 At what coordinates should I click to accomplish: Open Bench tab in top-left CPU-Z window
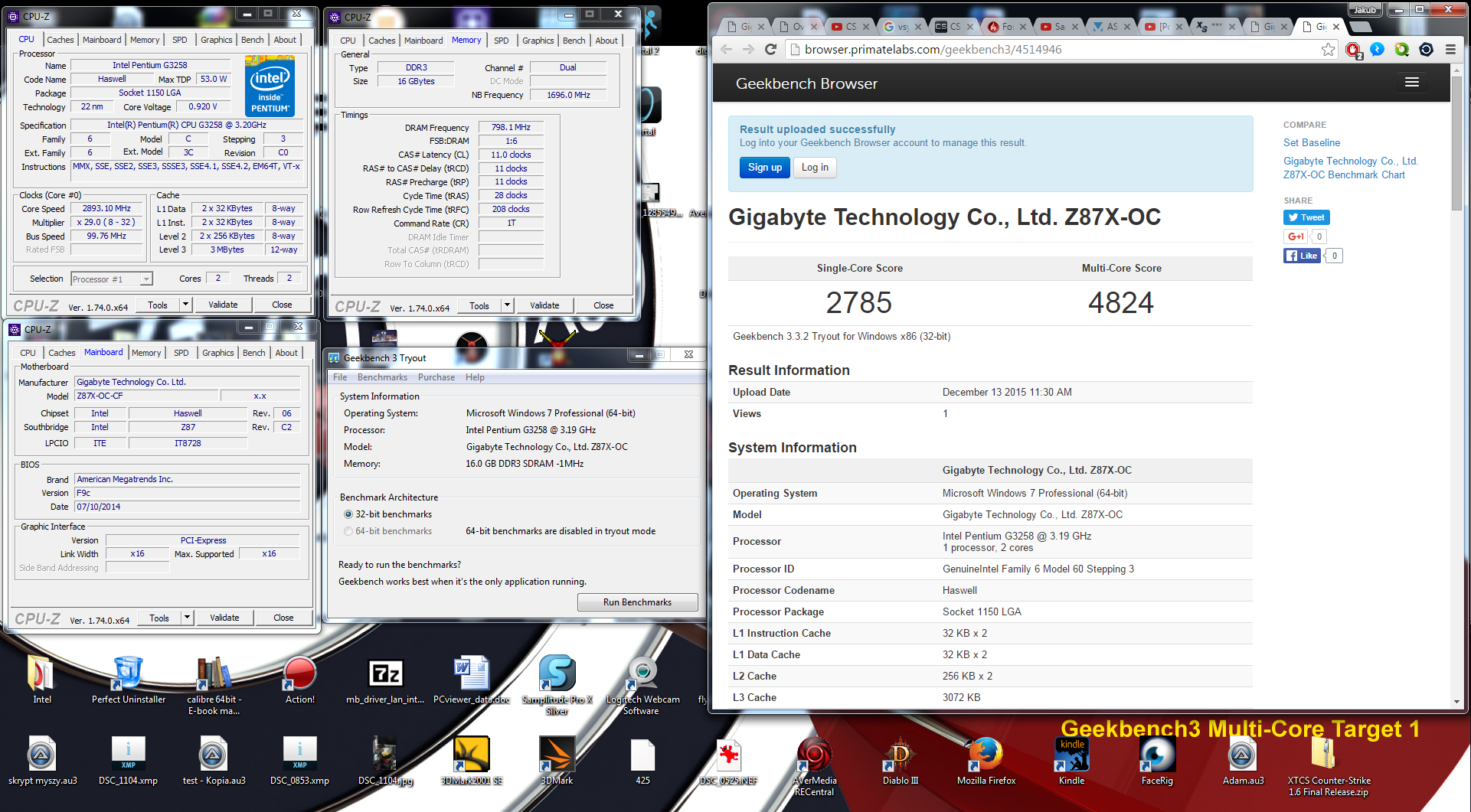pyautogui.click(x=252, y=40)
